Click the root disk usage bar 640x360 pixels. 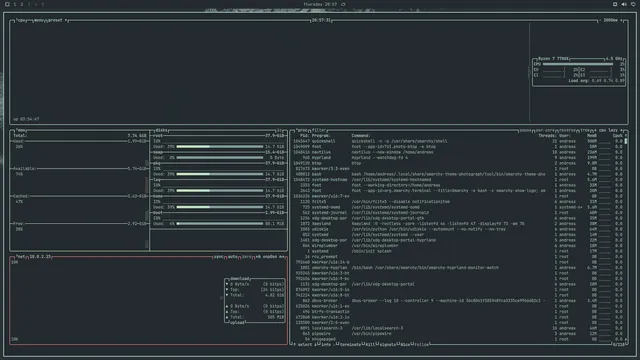click(x=220, y=147)
